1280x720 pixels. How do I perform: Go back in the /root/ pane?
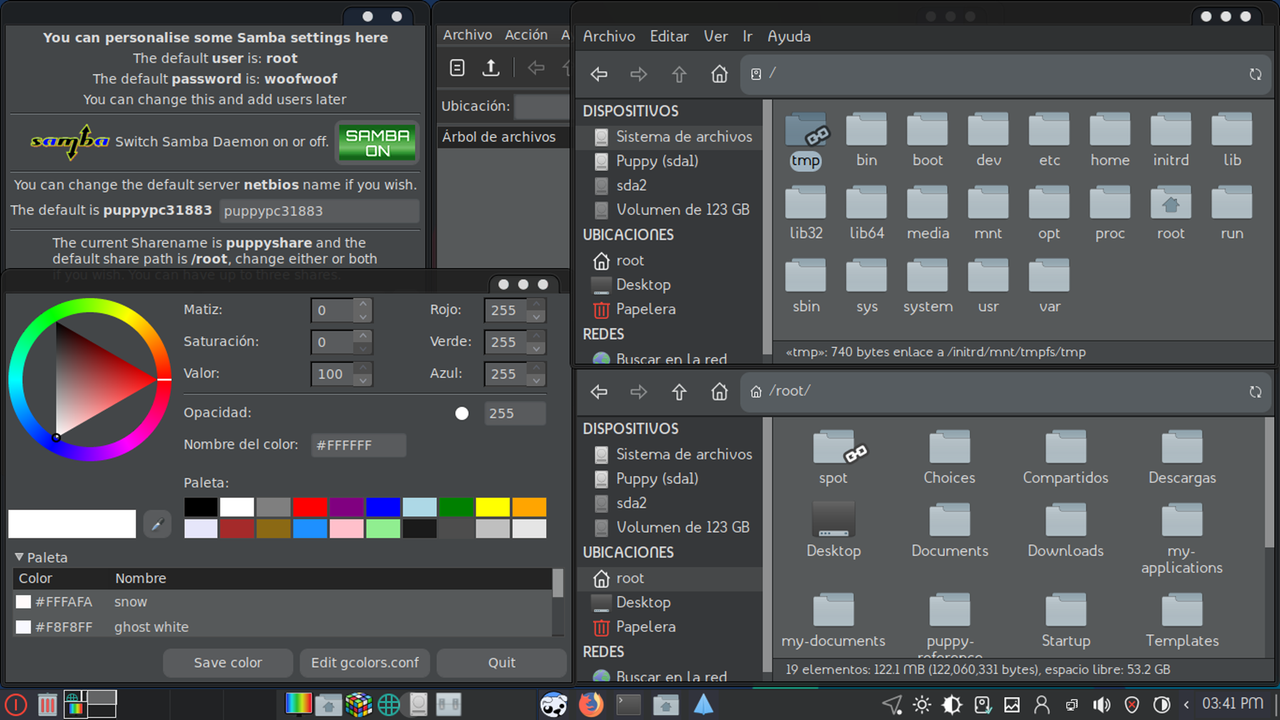pyautogui.click(x=599, y=392)
